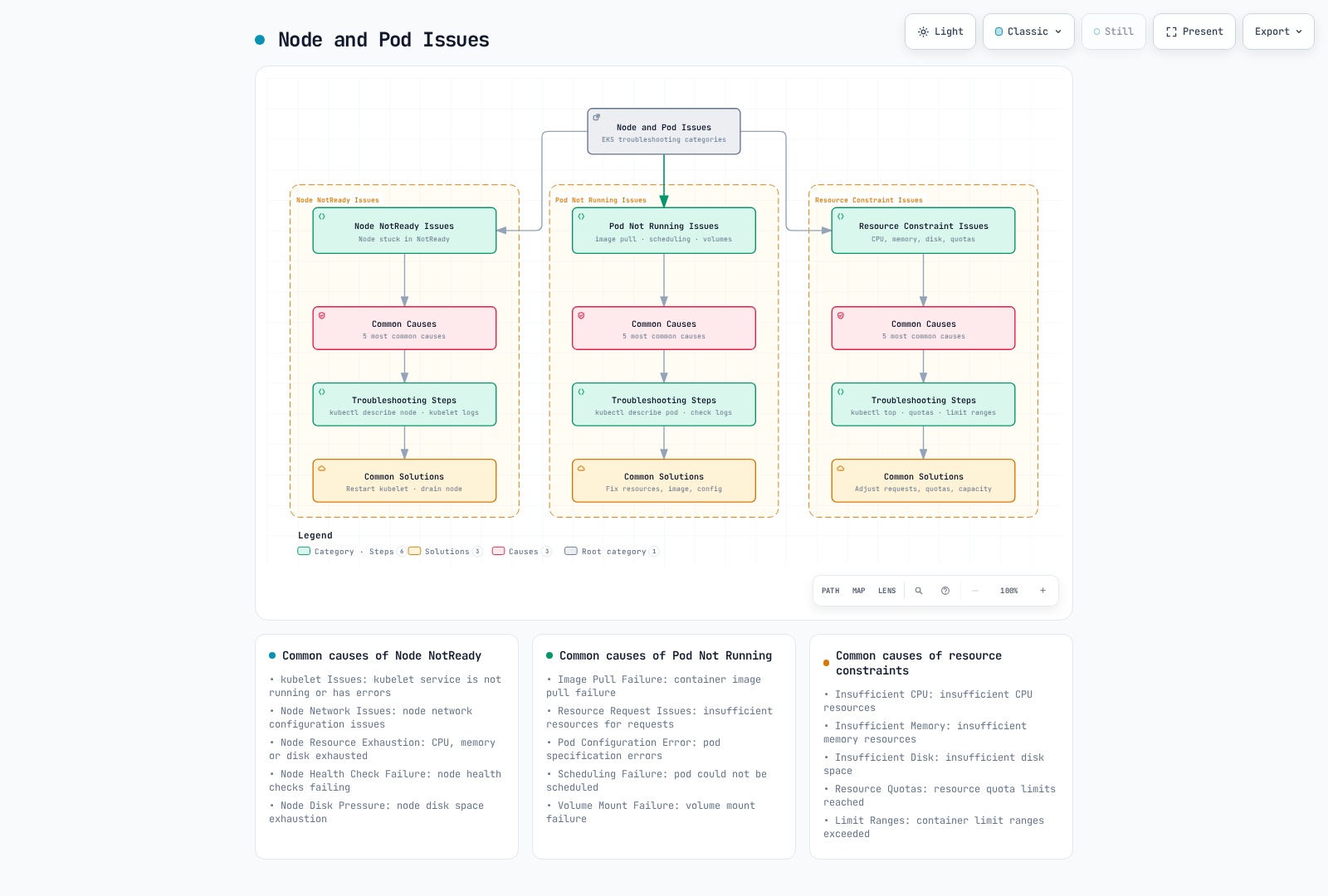Select the Pod Not Running Issues node title
Screen dimensions: 1328x896
pos(664,226)
